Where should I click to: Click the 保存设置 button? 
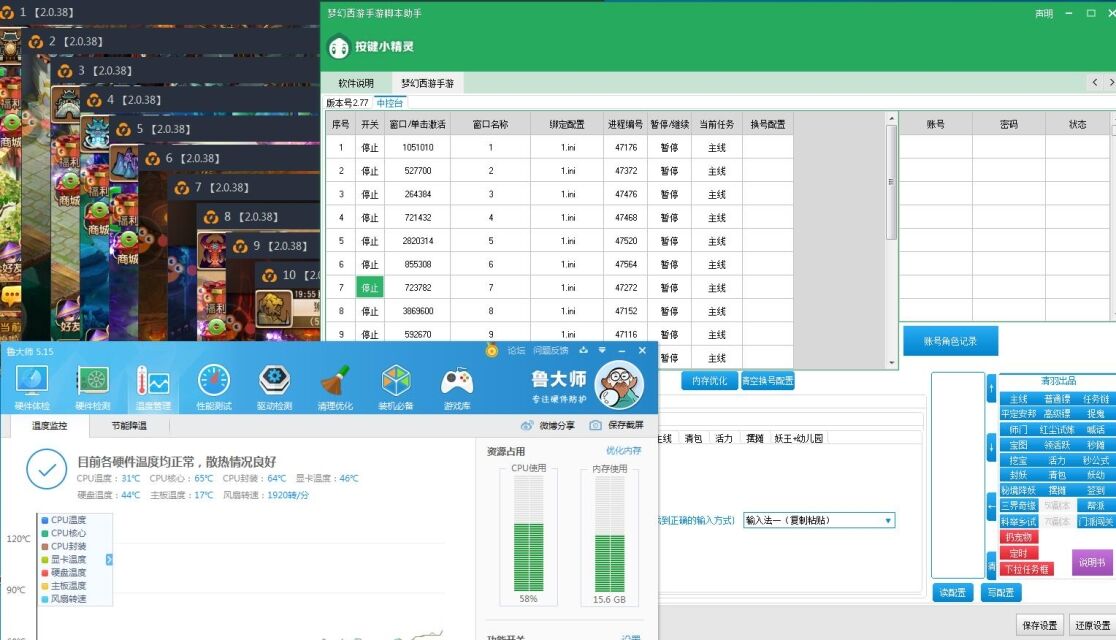click(1039, 625)
